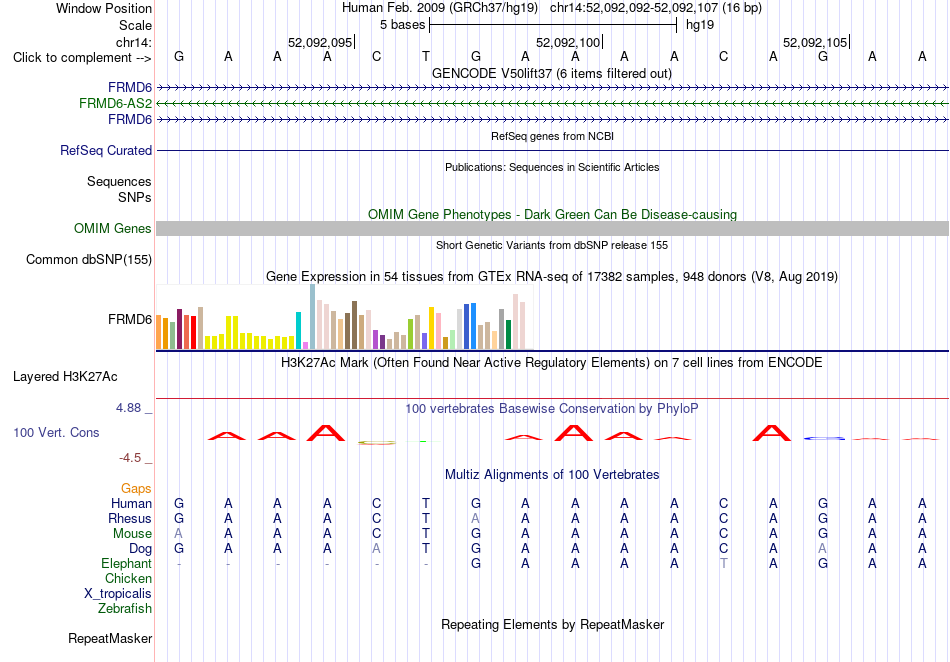Click the Common dbSNP(155) label

(x=88, y=259)
